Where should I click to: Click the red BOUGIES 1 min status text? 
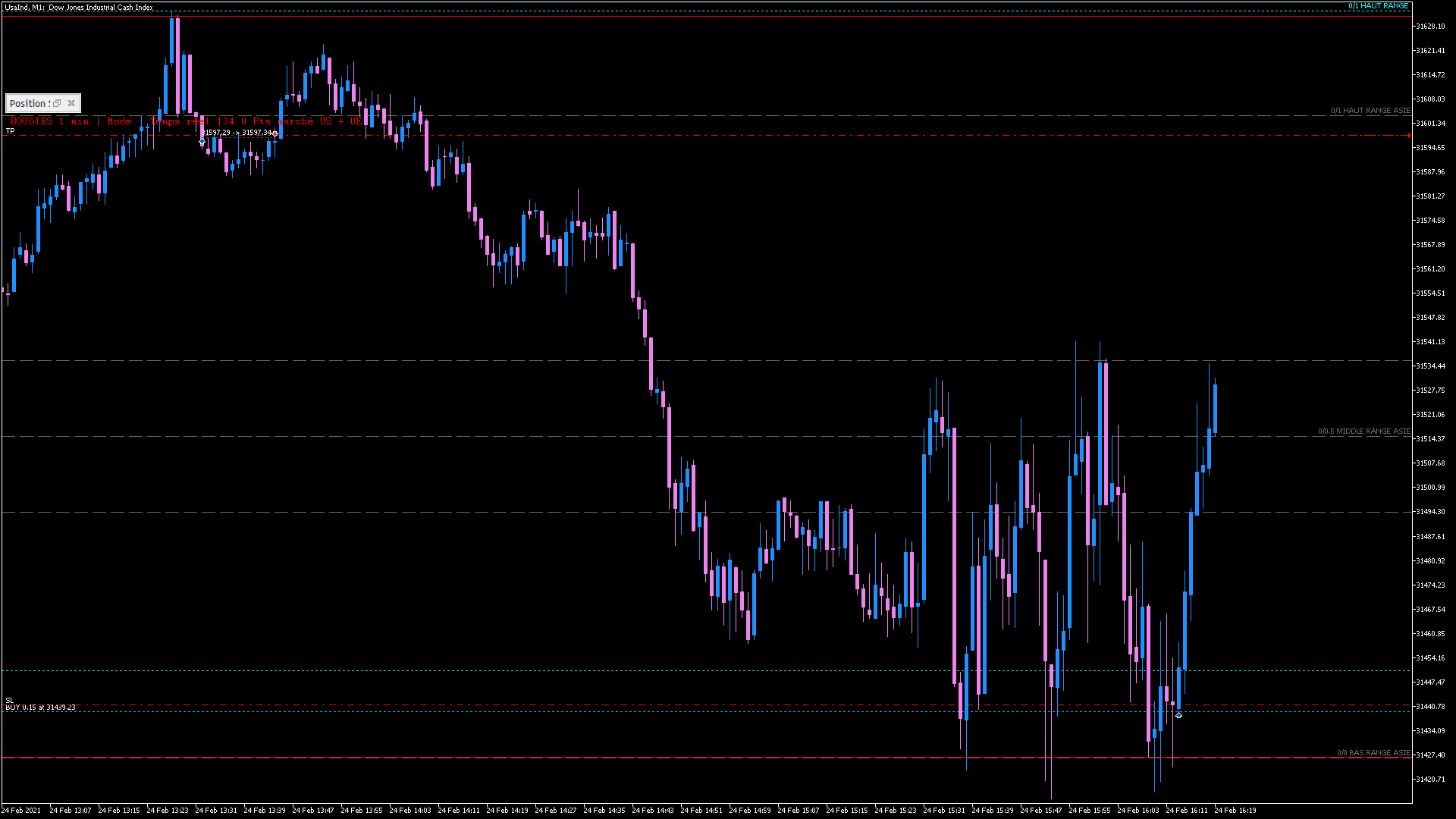(x=49, y=121)
